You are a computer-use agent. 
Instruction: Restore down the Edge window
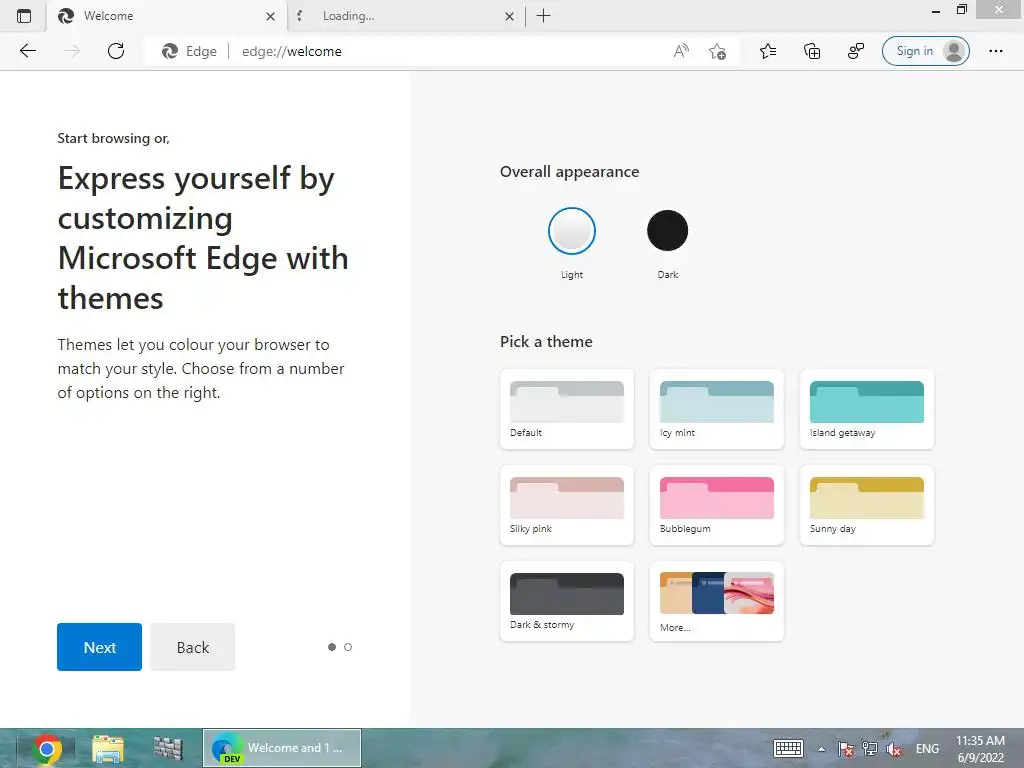(x=961, y=10)
